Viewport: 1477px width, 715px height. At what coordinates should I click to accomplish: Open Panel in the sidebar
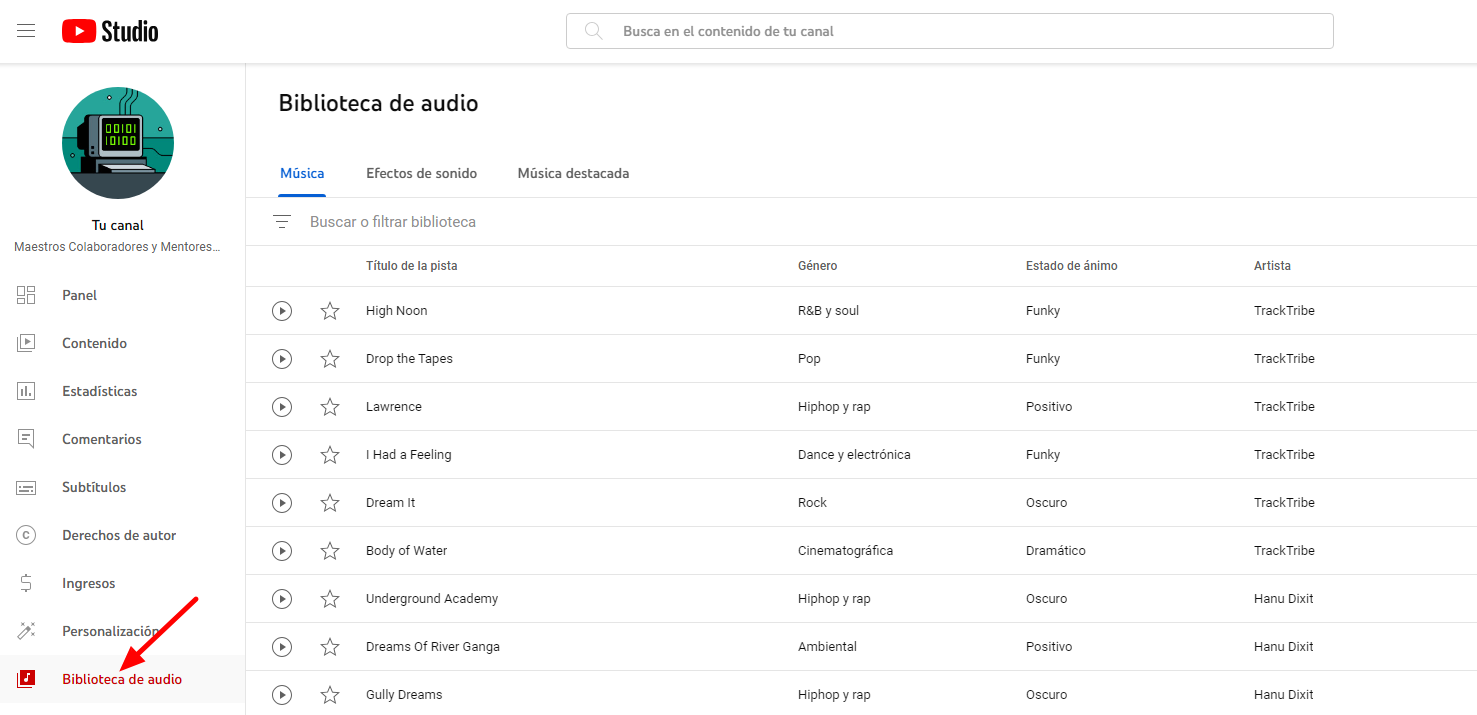point(122,295)
